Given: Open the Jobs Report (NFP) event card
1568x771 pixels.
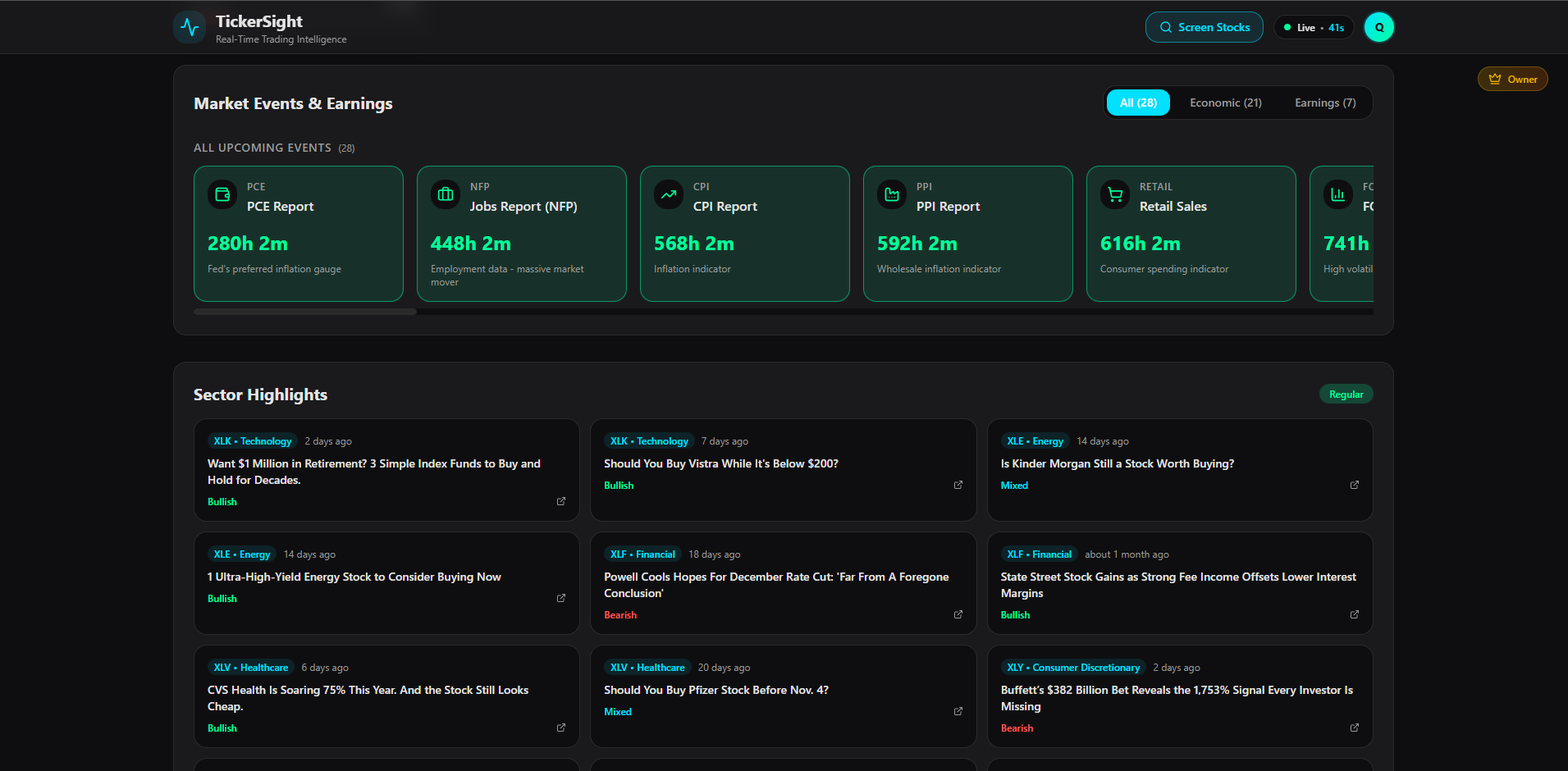Looking at the screenshot, I should pyautogui.click(x=522, y=234).
